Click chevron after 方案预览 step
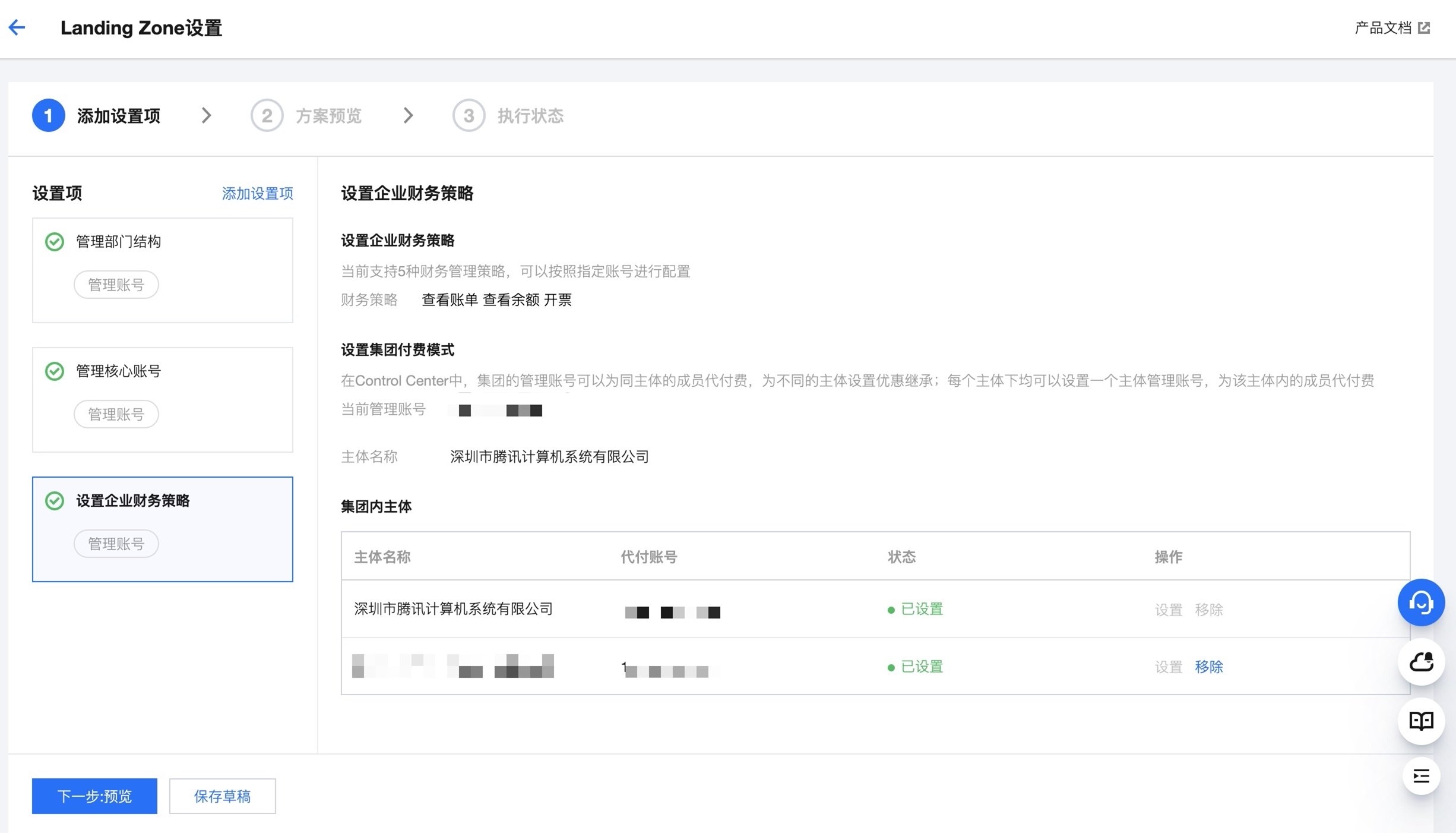This screenshot has width=1456, height=833. (408, 115)
